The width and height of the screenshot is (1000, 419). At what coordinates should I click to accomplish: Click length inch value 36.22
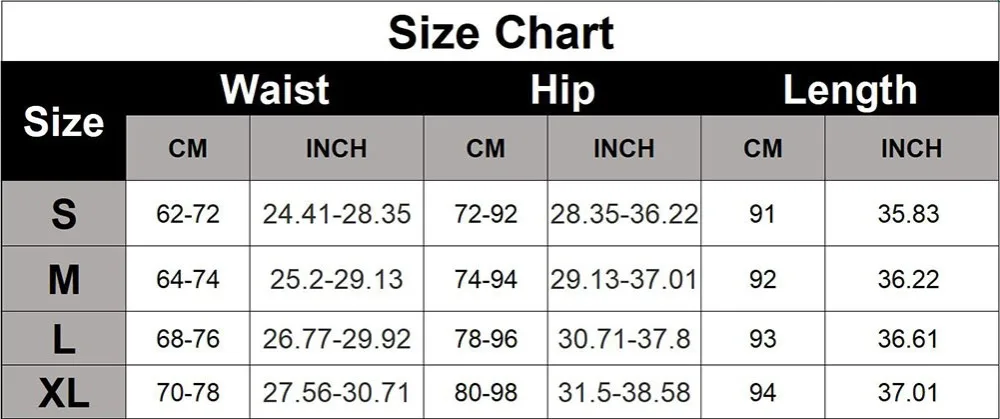tap(911, 279)
